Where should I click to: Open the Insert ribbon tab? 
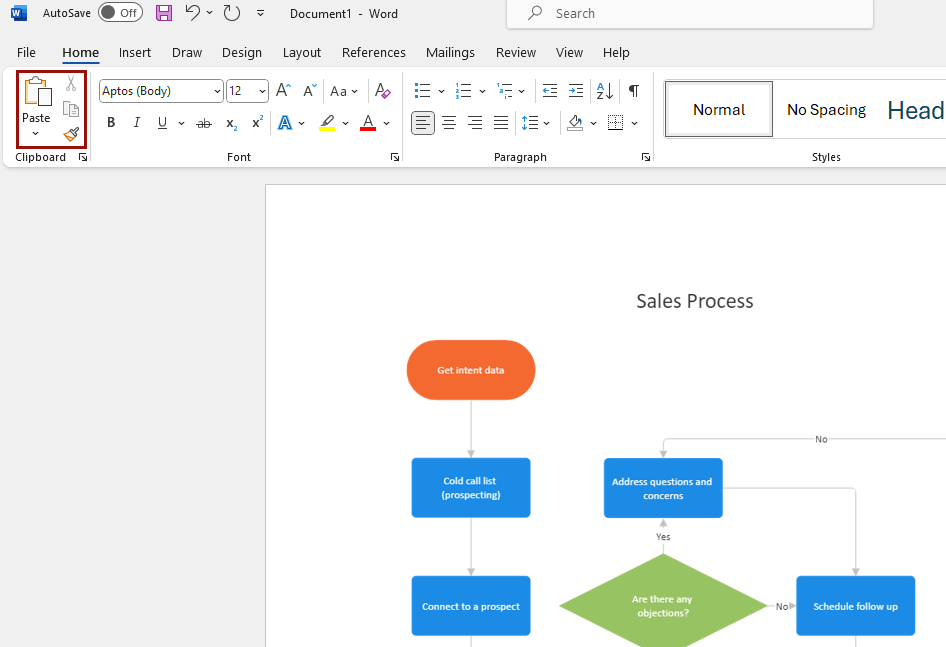click(135, 52)
